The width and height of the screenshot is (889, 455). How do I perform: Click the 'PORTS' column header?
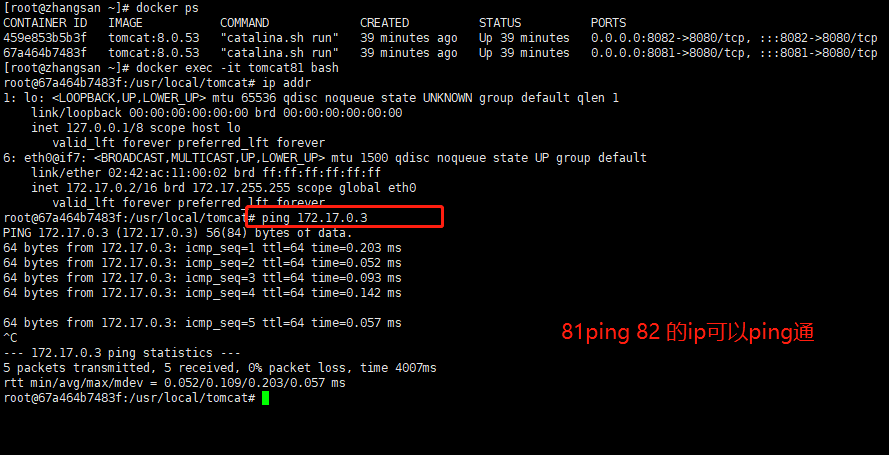click(608, 23)
